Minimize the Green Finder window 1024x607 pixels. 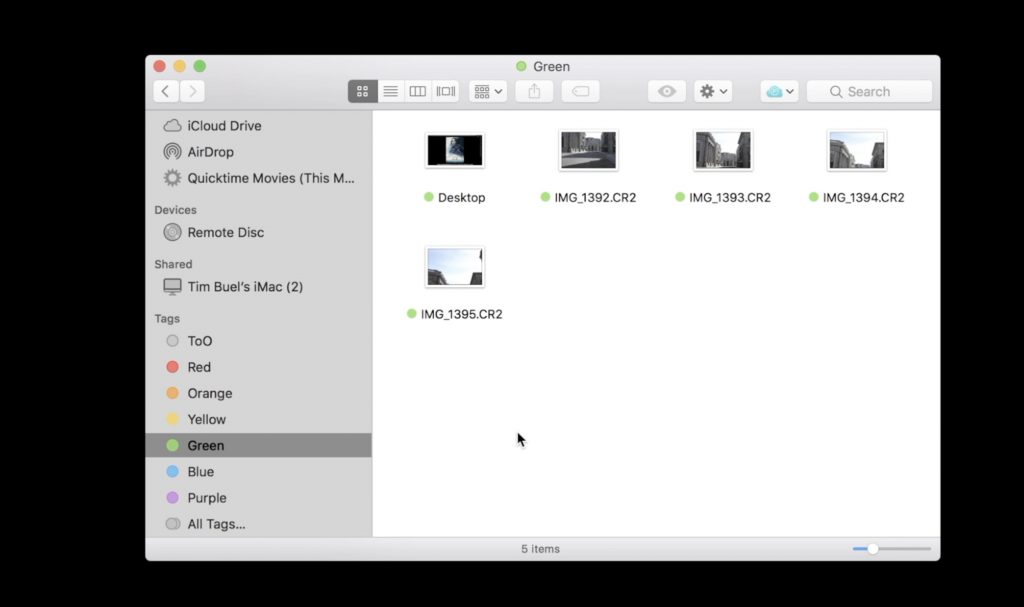[180, 66]
